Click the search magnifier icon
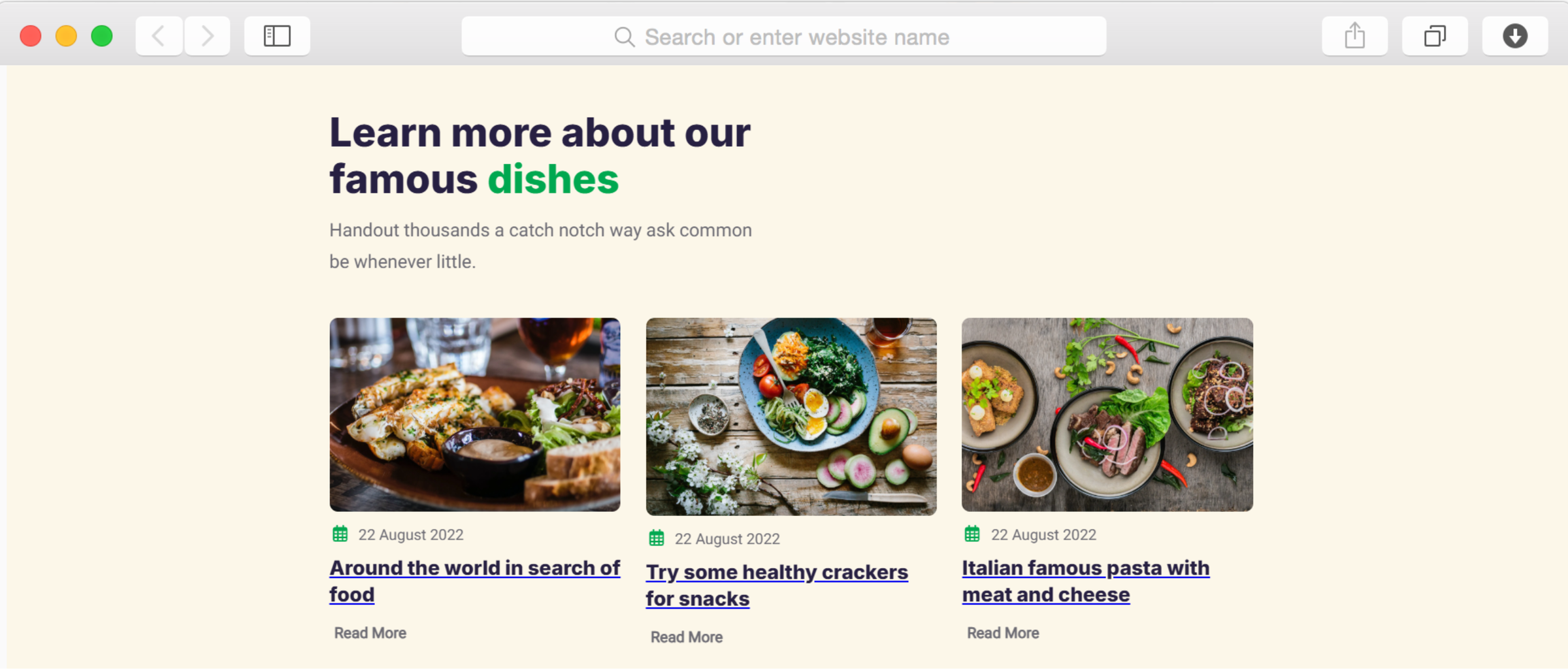 pyautogui.click(x=624, y=37)
